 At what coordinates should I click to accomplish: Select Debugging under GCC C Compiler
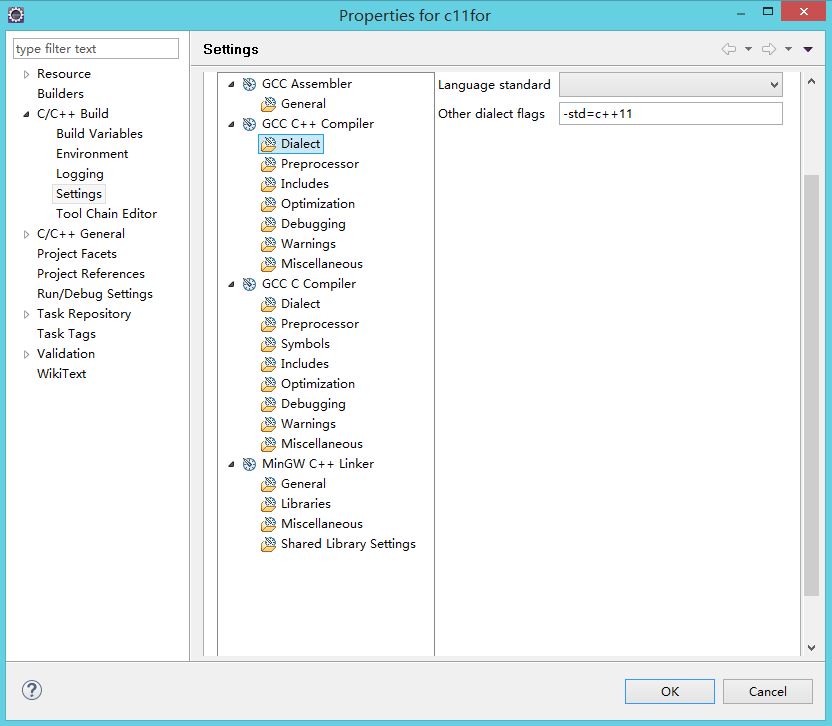click(313, 404)
